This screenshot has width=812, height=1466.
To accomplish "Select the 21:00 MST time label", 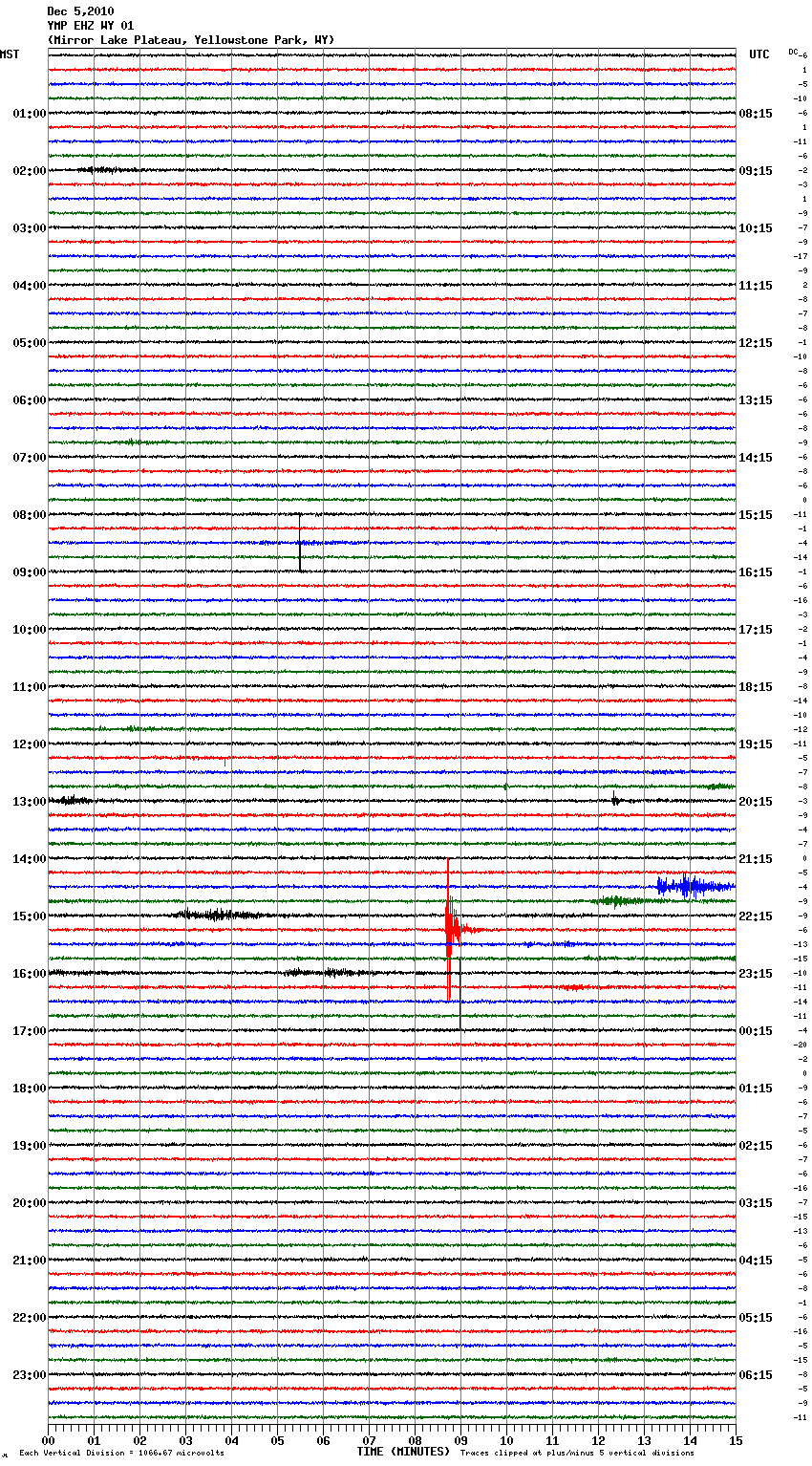I will pos(30,1261).
